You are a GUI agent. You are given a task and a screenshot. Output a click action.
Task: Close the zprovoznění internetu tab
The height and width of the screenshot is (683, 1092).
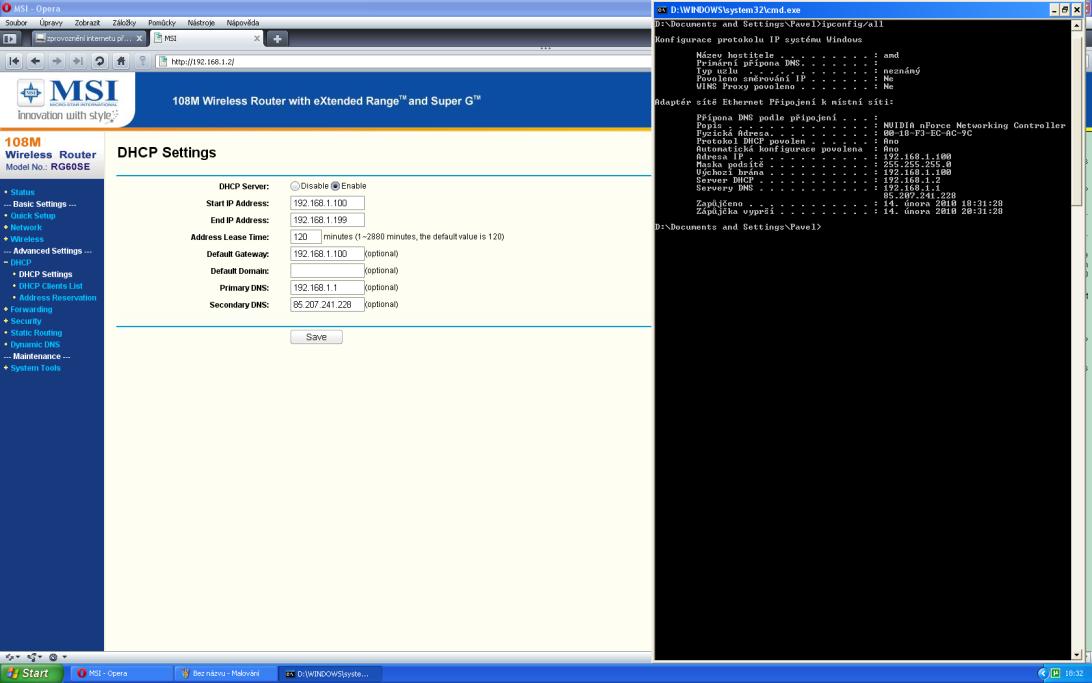point(139,38)
